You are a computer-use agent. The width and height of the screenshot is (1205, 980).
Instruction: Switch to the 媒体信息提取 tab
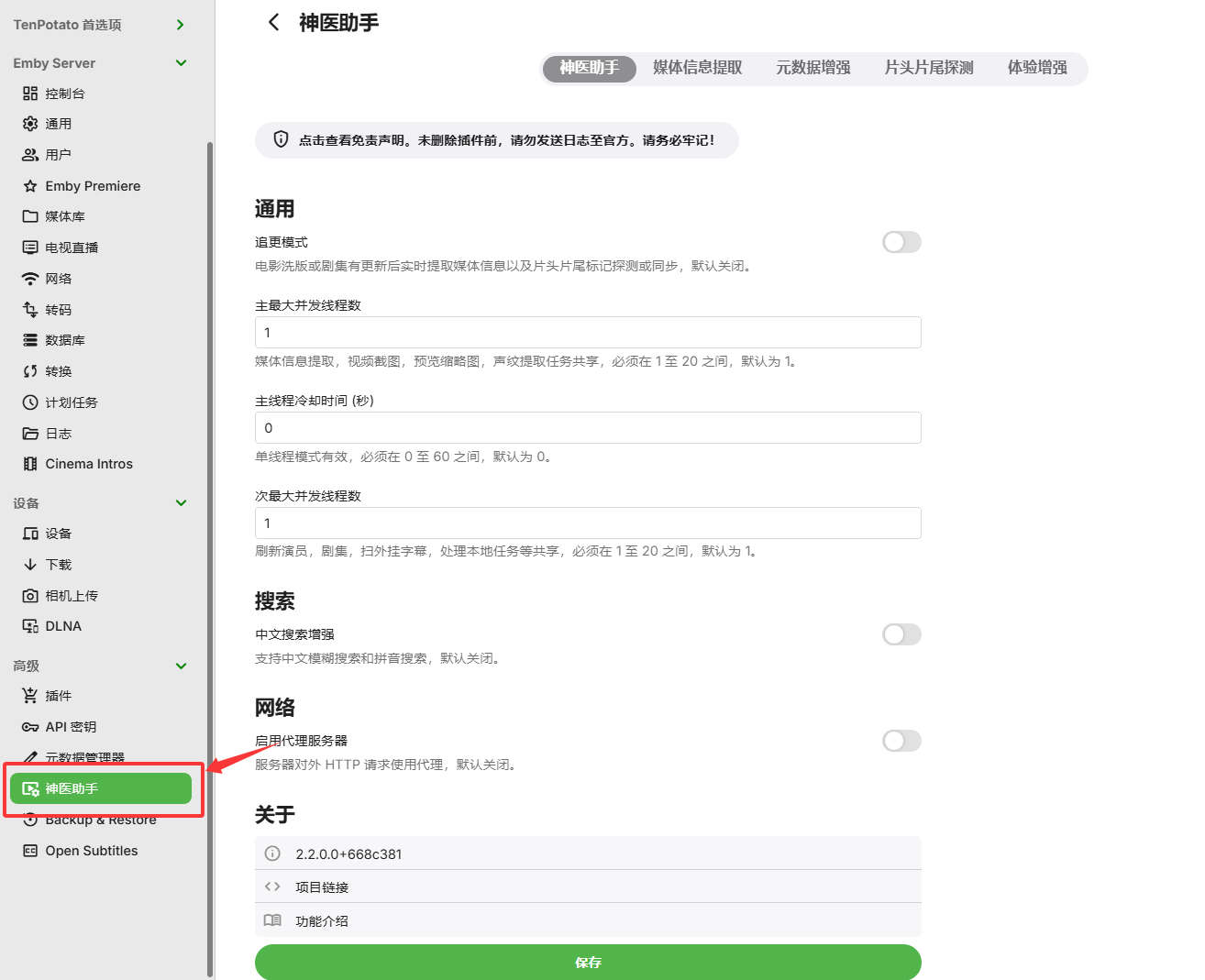[x=697, y=68]
